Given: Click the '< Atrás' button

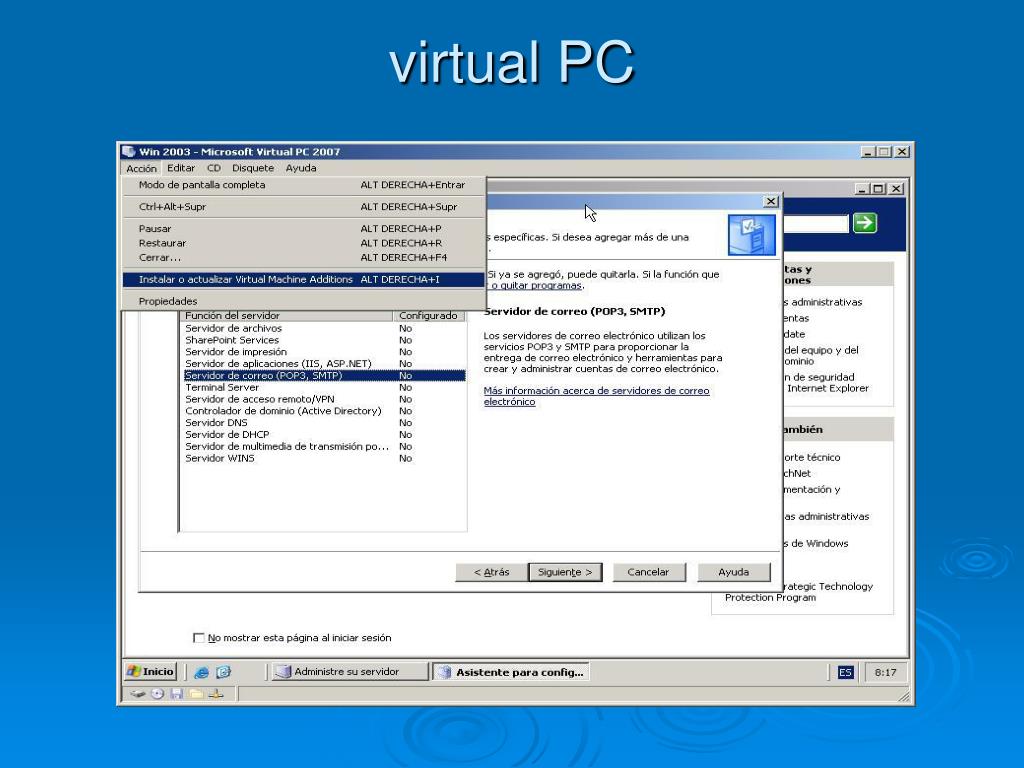Looking at the screenshot, I should coord(491,572).
